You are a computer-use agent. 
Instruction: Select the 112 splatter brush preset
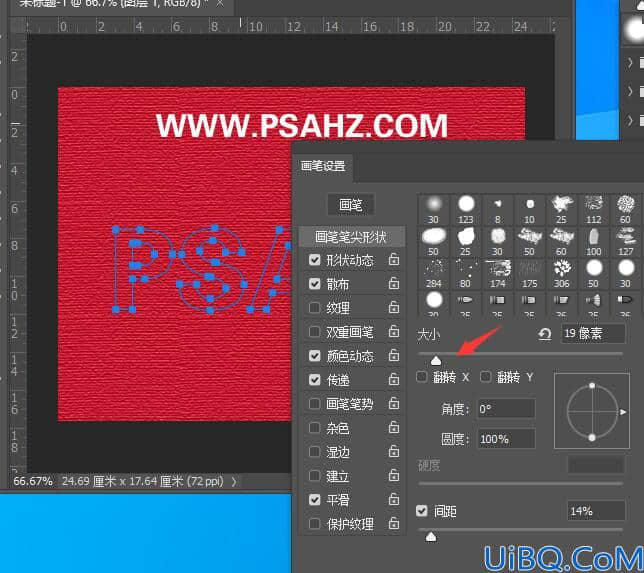593,209
